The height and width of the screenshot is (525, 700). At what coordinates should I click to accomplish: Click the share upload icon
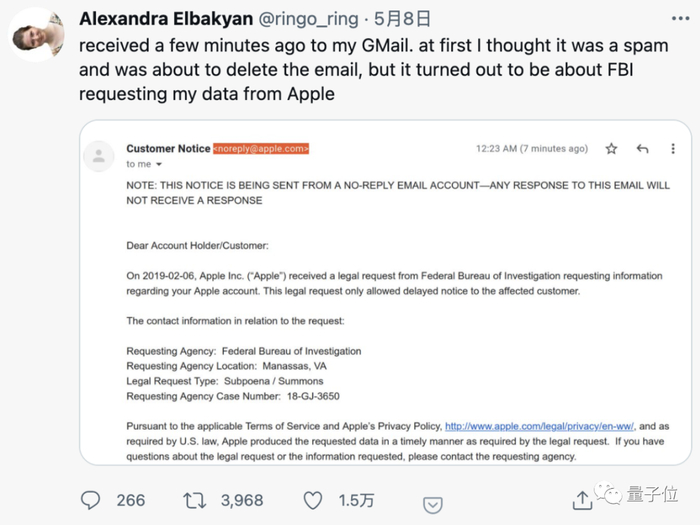582,500
